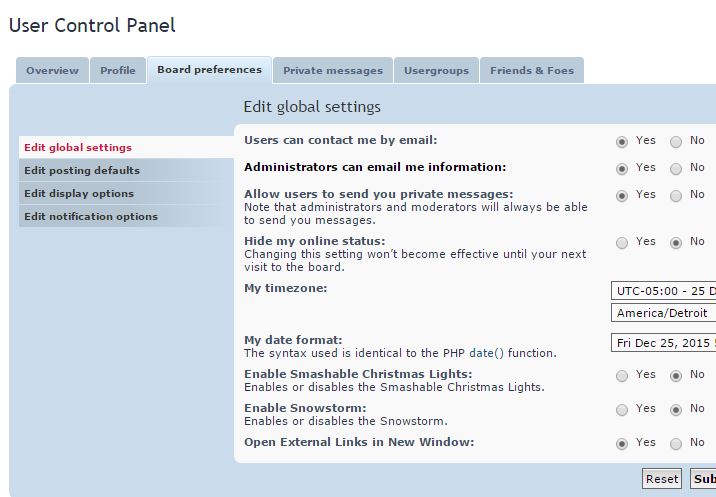Go to the Usergroups tab

[x=436, y=71]
